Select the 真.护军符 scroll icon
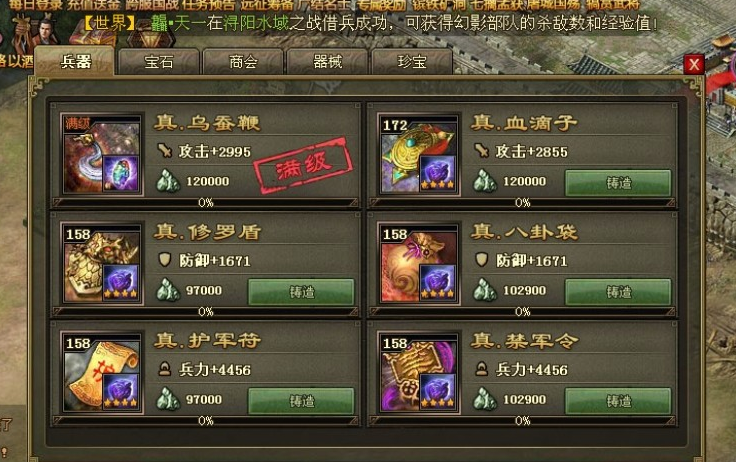Screen dimensions: 736x462 102,372
